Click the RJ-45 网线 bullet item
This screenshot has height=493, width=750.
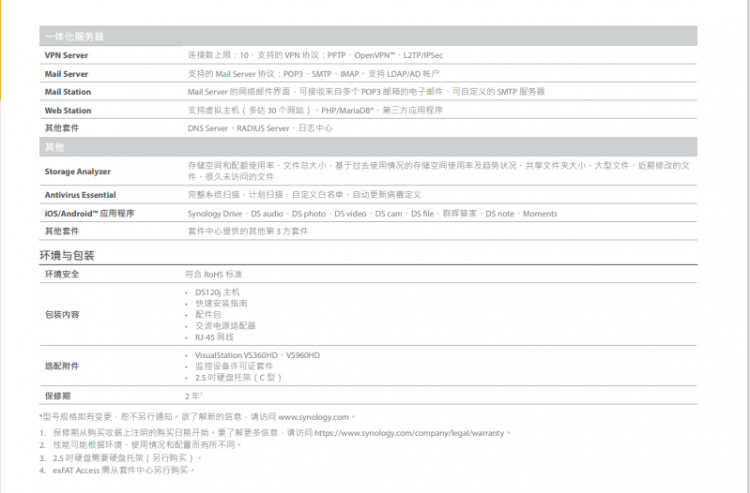click(x=215, y=337)
